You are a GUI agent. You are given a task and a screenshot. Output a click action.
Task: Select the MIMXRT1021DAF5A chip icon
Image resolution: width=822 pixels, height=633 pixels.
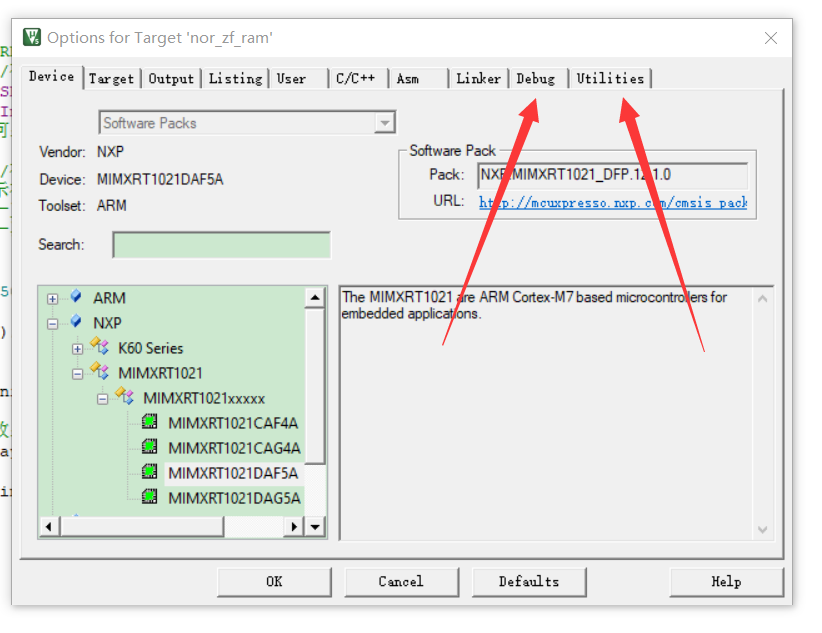[150, 471]
